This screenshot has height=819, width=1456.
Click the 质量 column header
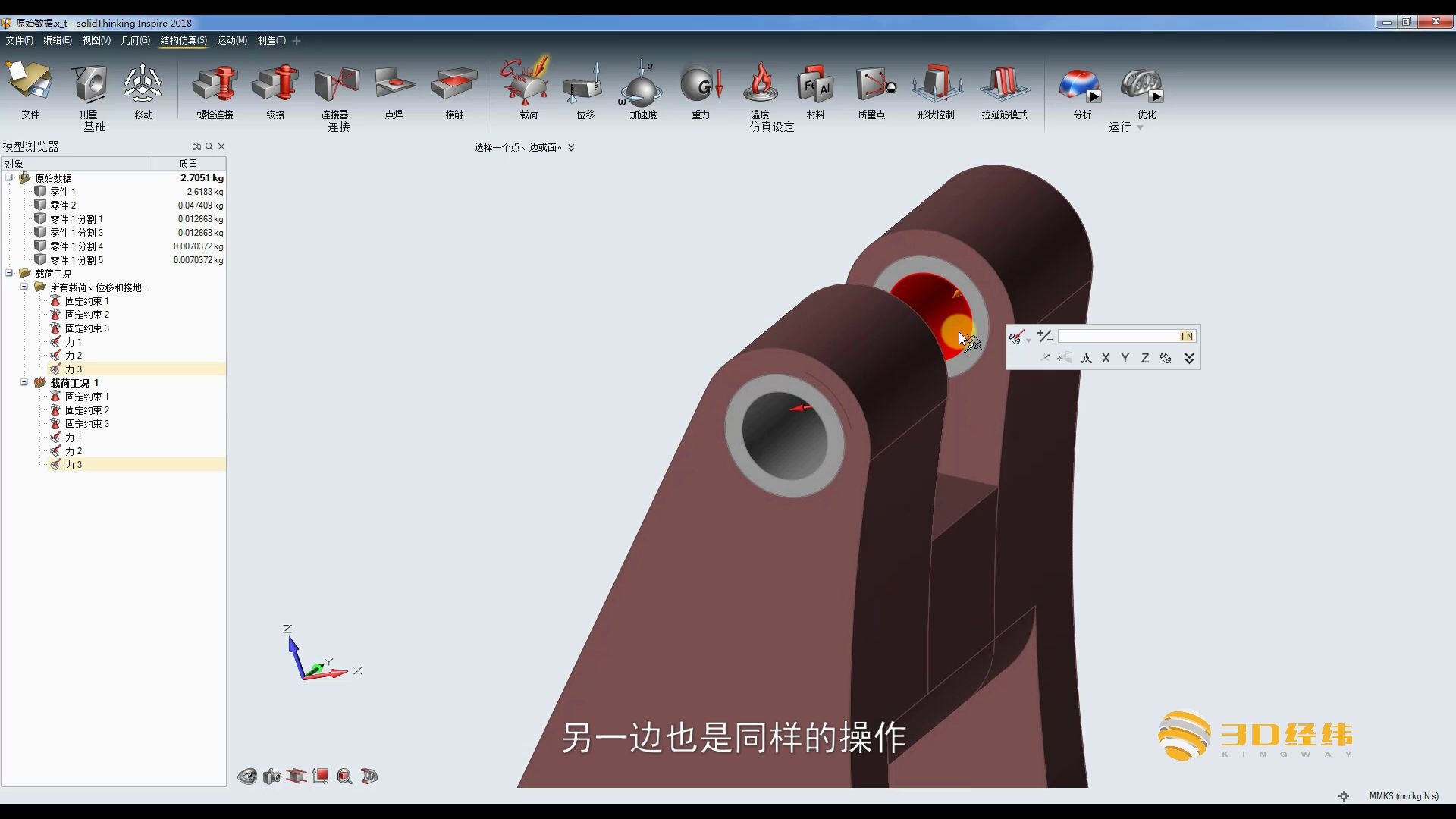tap(188, 164)
